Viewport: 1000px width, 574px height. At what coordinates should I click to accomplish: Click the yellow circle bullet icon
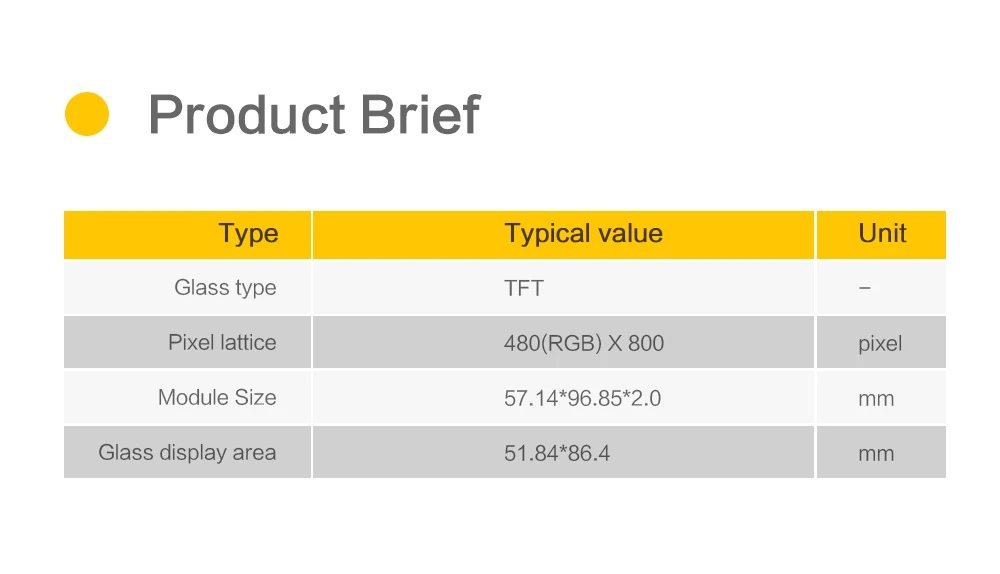(x=87, y=114)
